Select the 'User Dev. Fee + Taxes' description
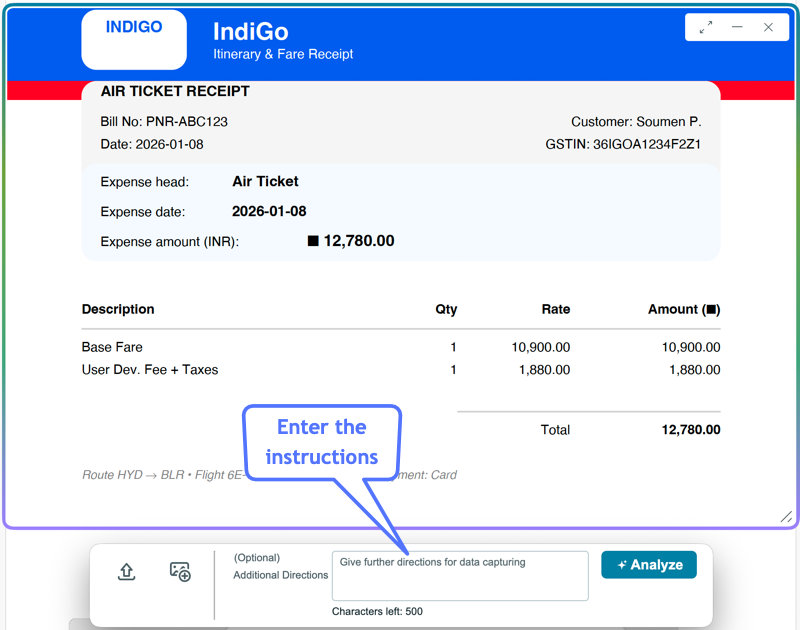 coord(149,369)
